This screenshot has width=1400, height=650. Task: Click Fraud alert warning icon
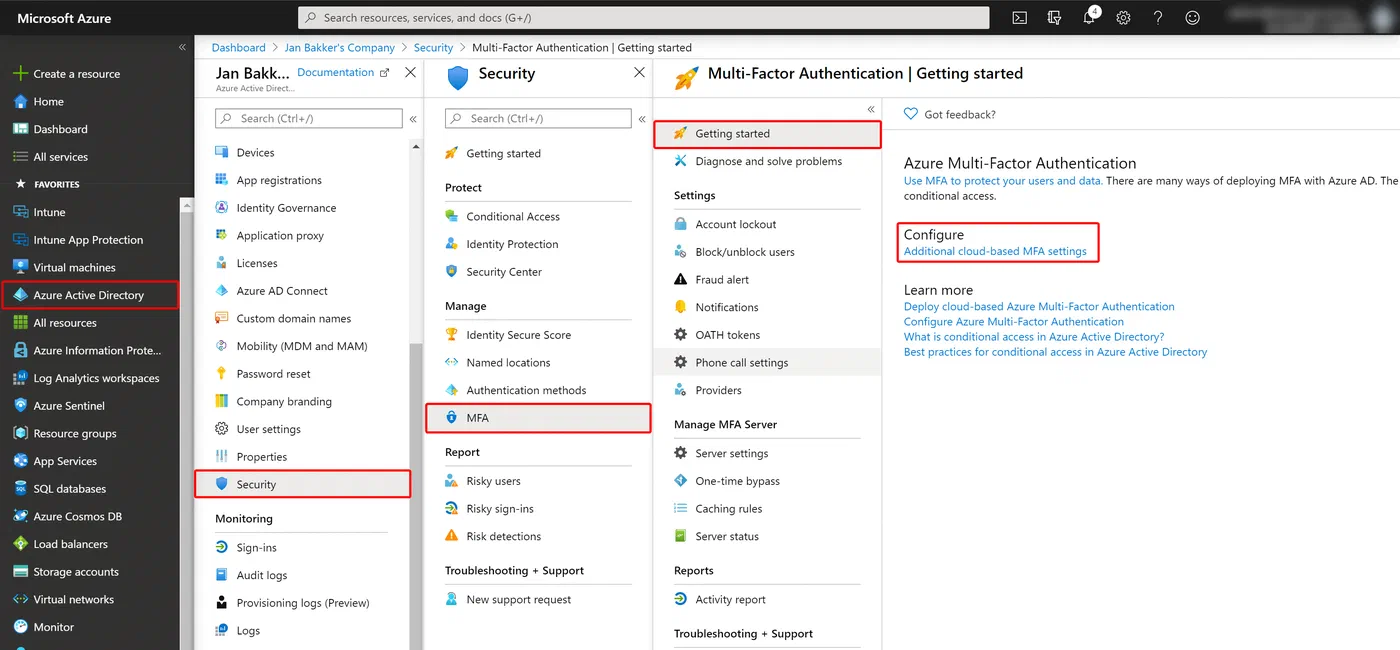click(x=681, y=280)
